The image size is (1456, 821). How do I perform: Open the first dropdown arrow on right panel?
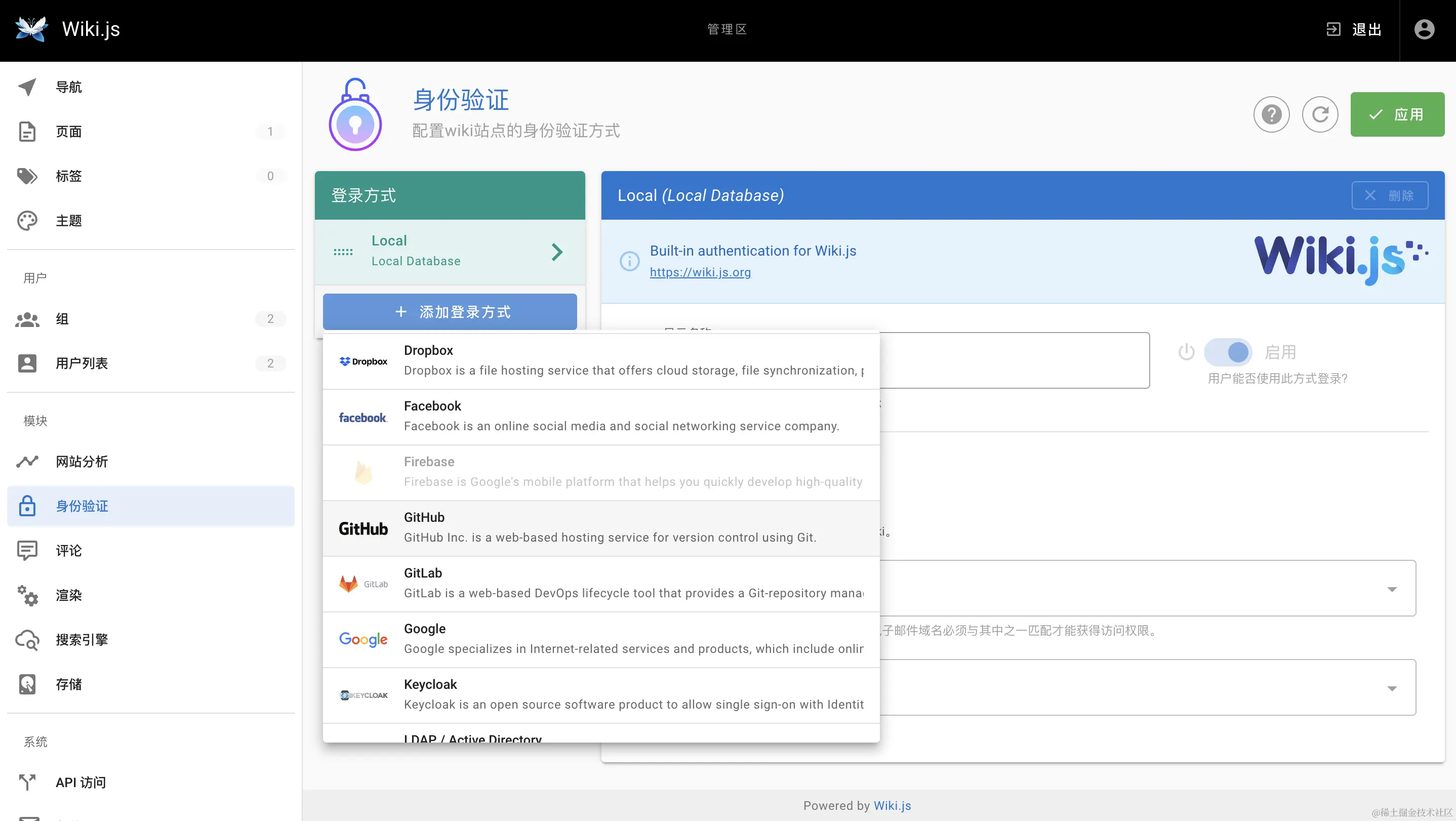click(1392, 589)
